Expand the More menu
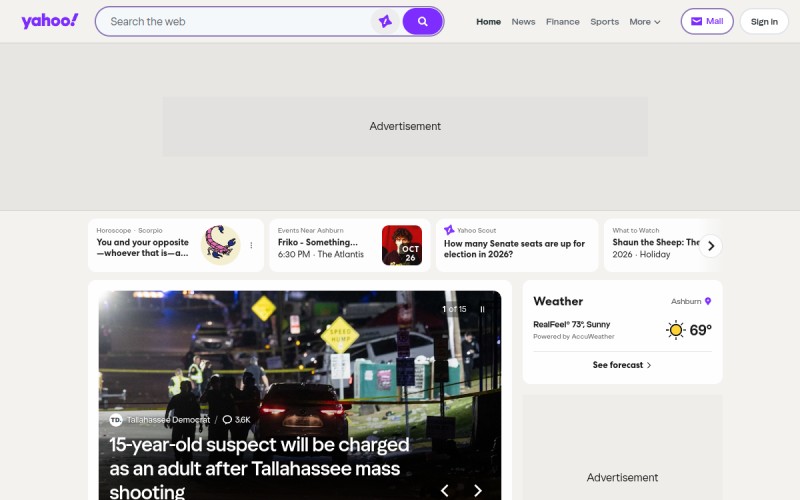The image size is (800, 500). tap(645, 22)
